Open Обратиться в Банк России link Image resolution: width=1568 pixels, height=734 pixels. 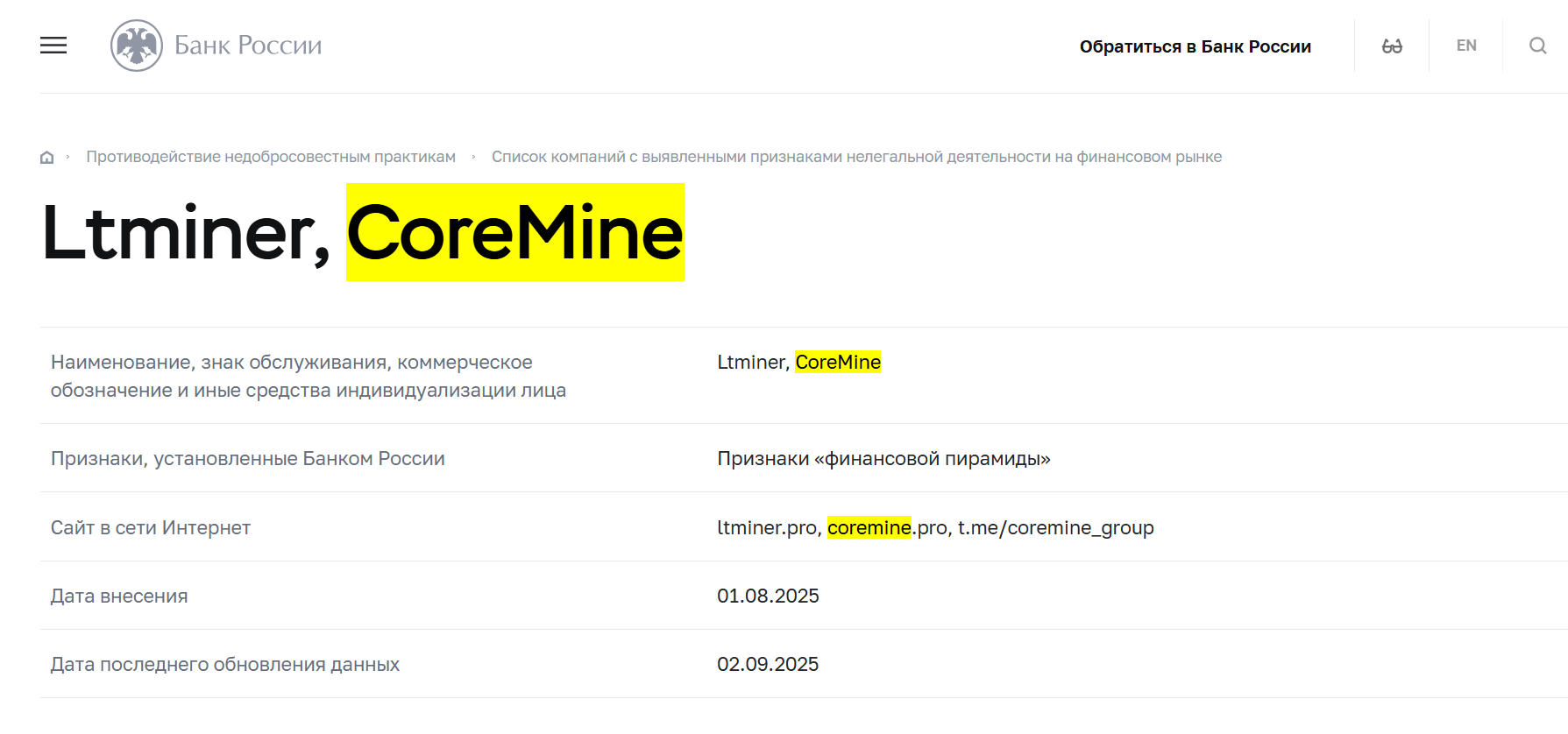coord(1195,46)
